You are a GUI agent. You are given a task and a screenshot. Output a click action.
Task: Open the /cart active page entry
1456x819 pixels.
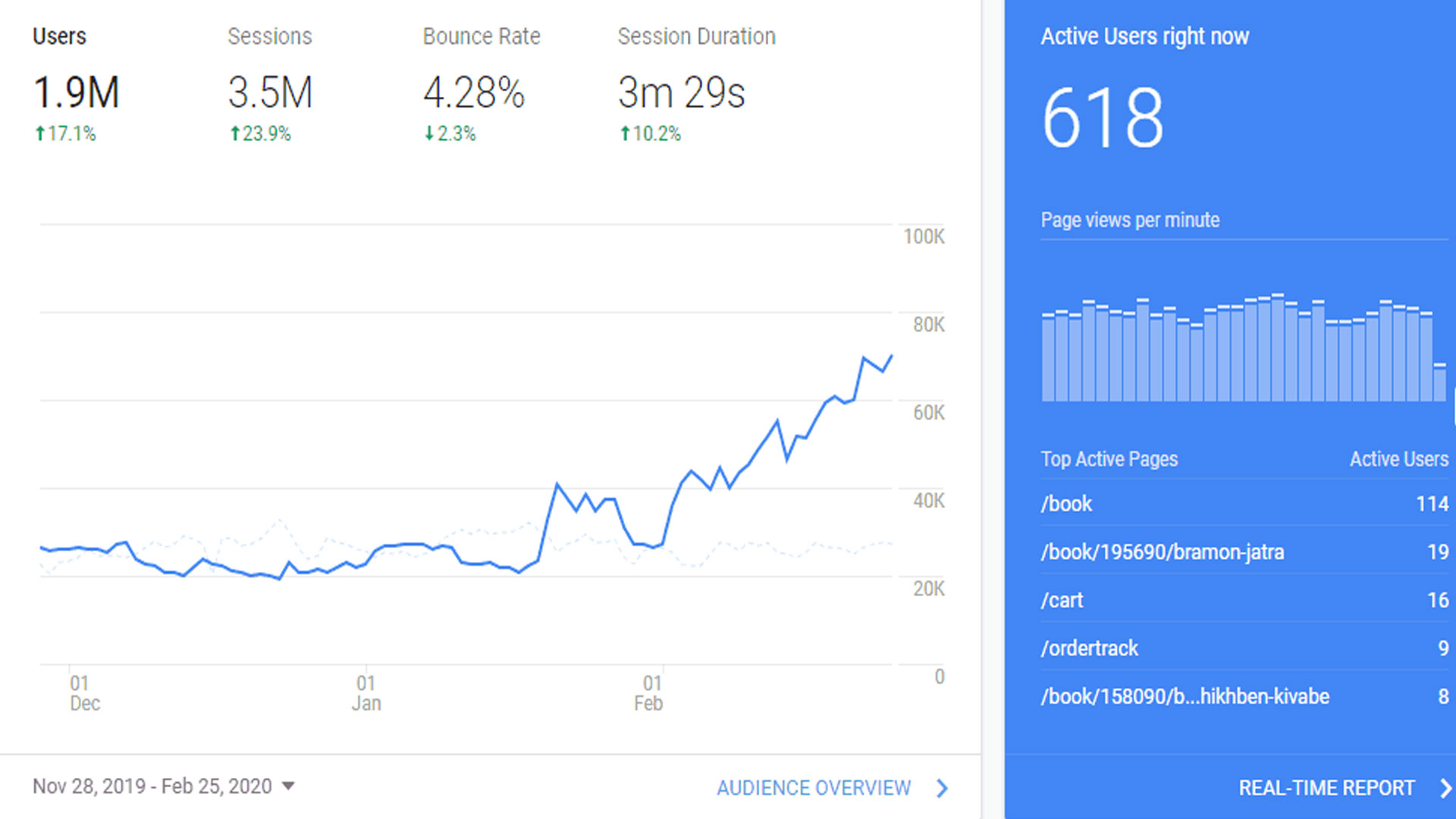tap(1062, 600)
